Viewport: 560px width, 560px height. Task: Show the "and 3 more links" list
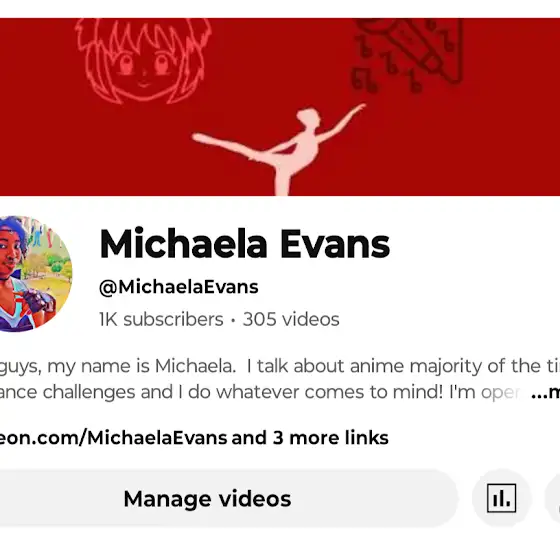pyautogui.click(x=310, y=438)
